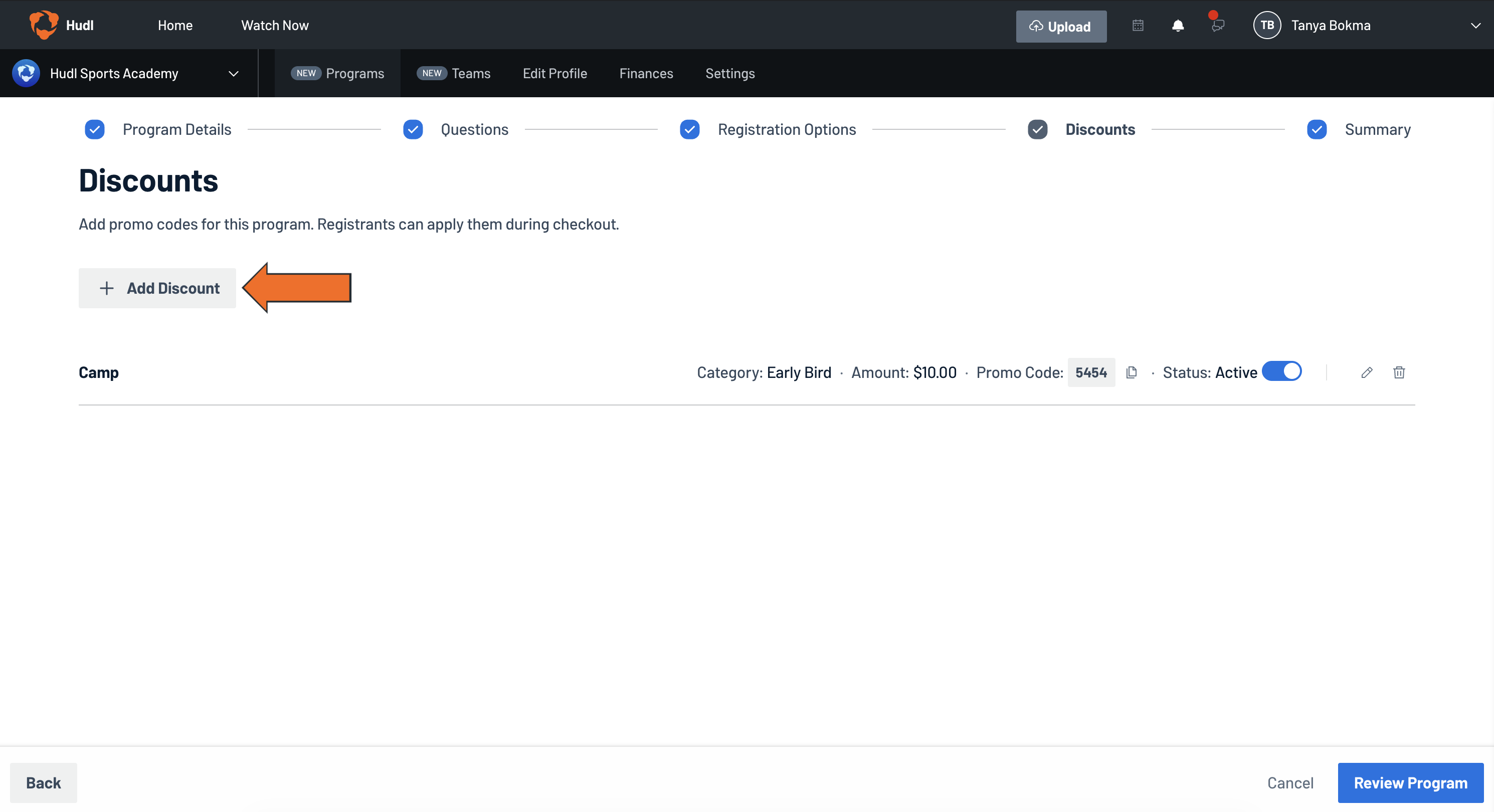
Task: Toggle the Camp discount Active status
Action: (1282, 371)
